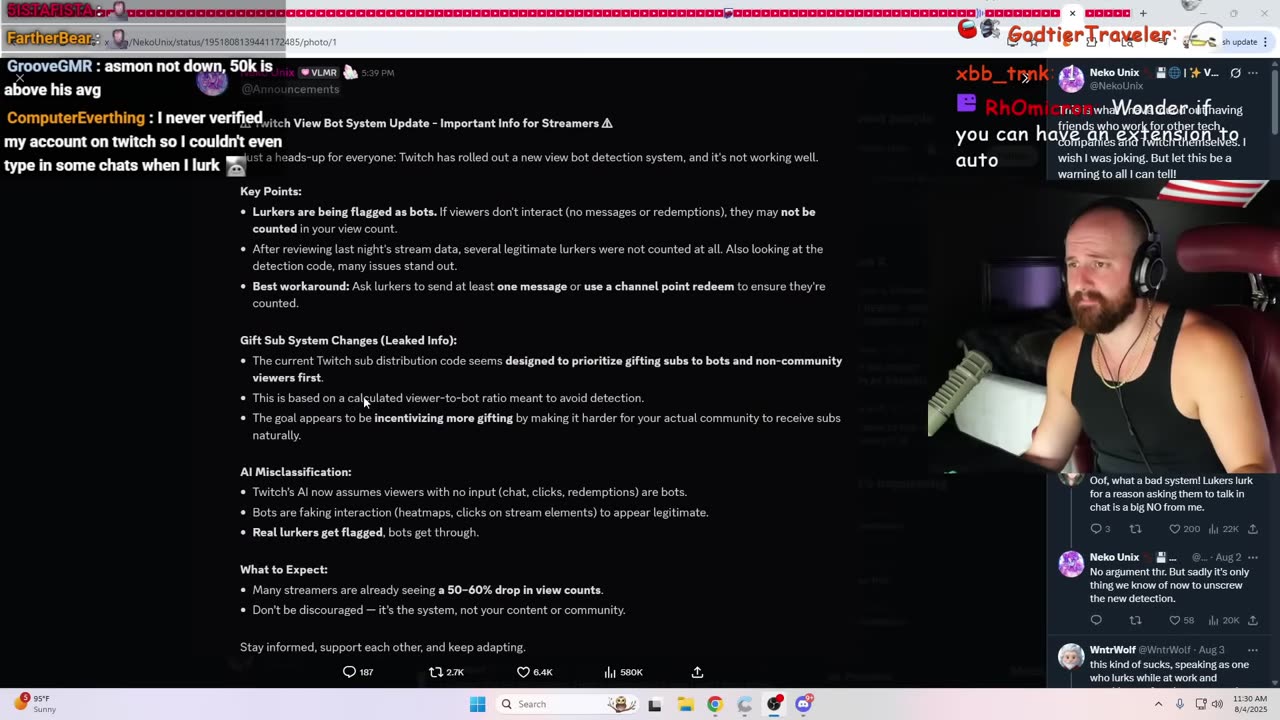Open the Windows Start menu

[x=478, y=704]
